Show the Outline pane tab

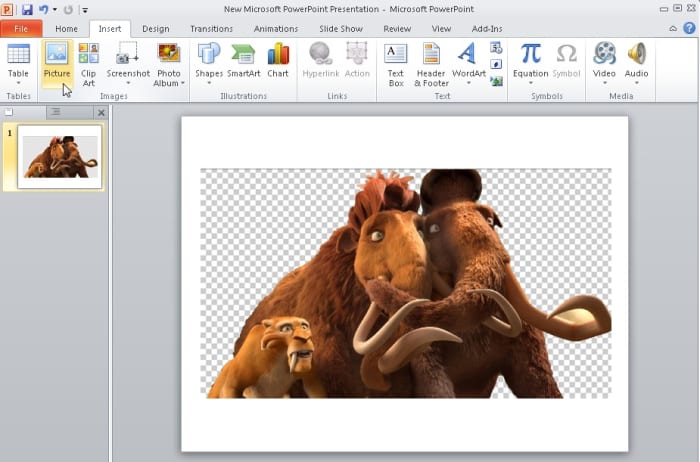click(x=70, y=112)
